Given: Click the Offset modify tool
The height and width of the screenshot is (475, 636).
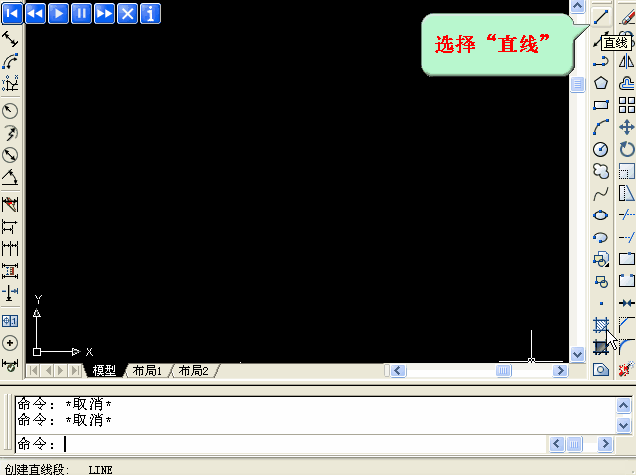Looking at the screenshot, I should tap(627, 83).
